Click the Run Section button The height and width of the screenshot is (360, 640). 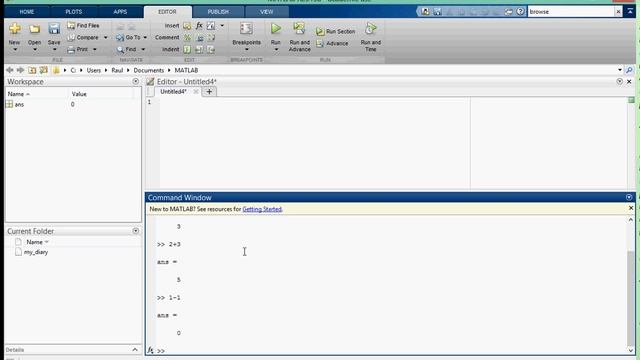(x=335, y=31)
